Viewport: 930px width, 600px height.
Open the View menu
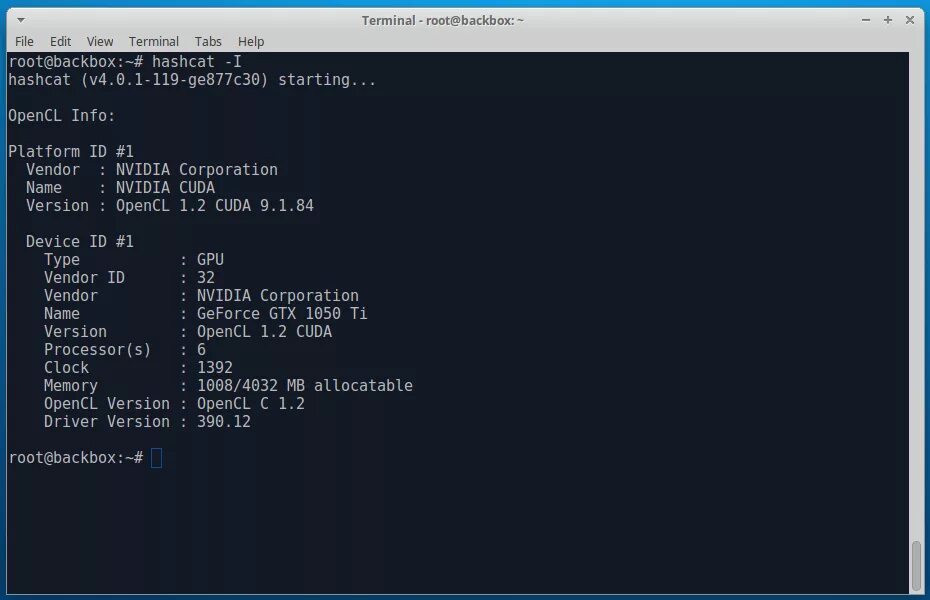point(100,42)
